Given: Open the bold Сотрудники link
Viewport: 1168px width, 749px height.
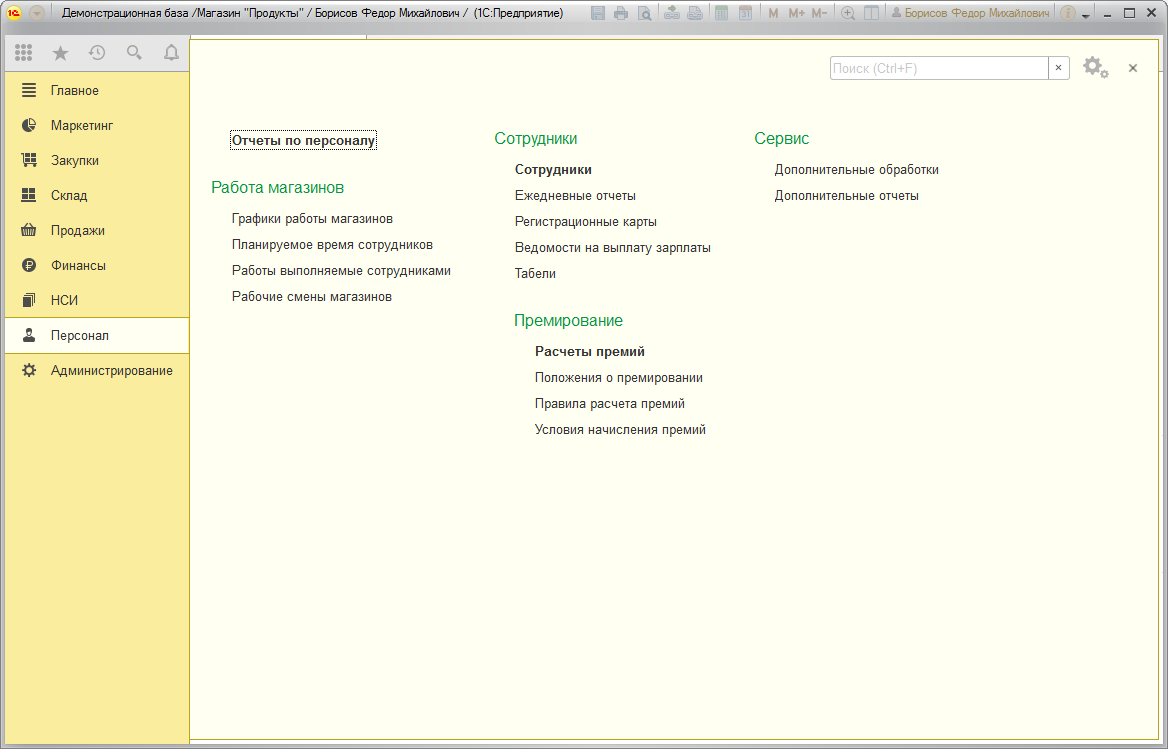Looking at the screenshot, I should pos(553,170).
